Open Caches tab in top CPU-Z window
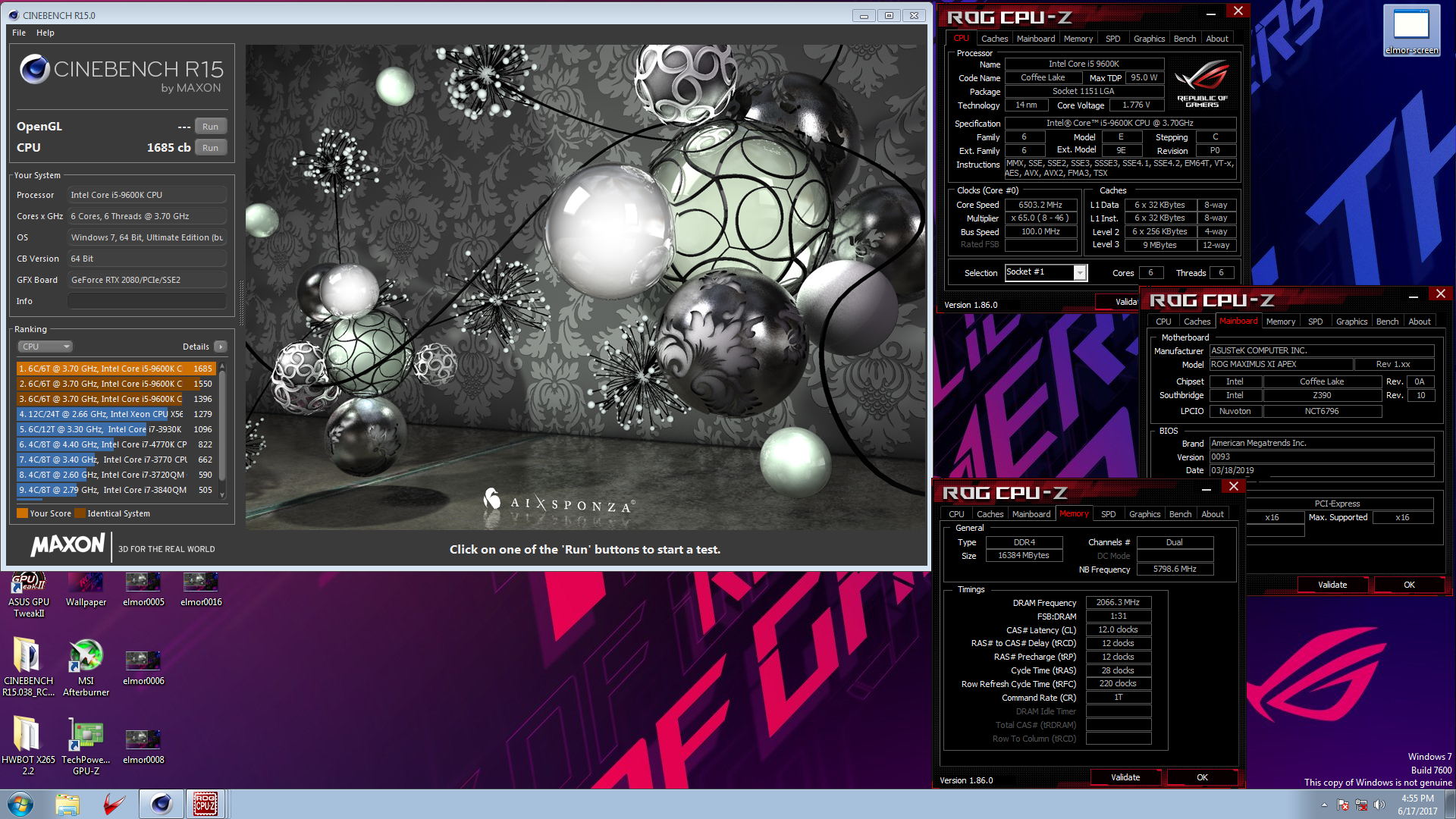The width and height of the screenshot is (1456, 819). [994, 39]
